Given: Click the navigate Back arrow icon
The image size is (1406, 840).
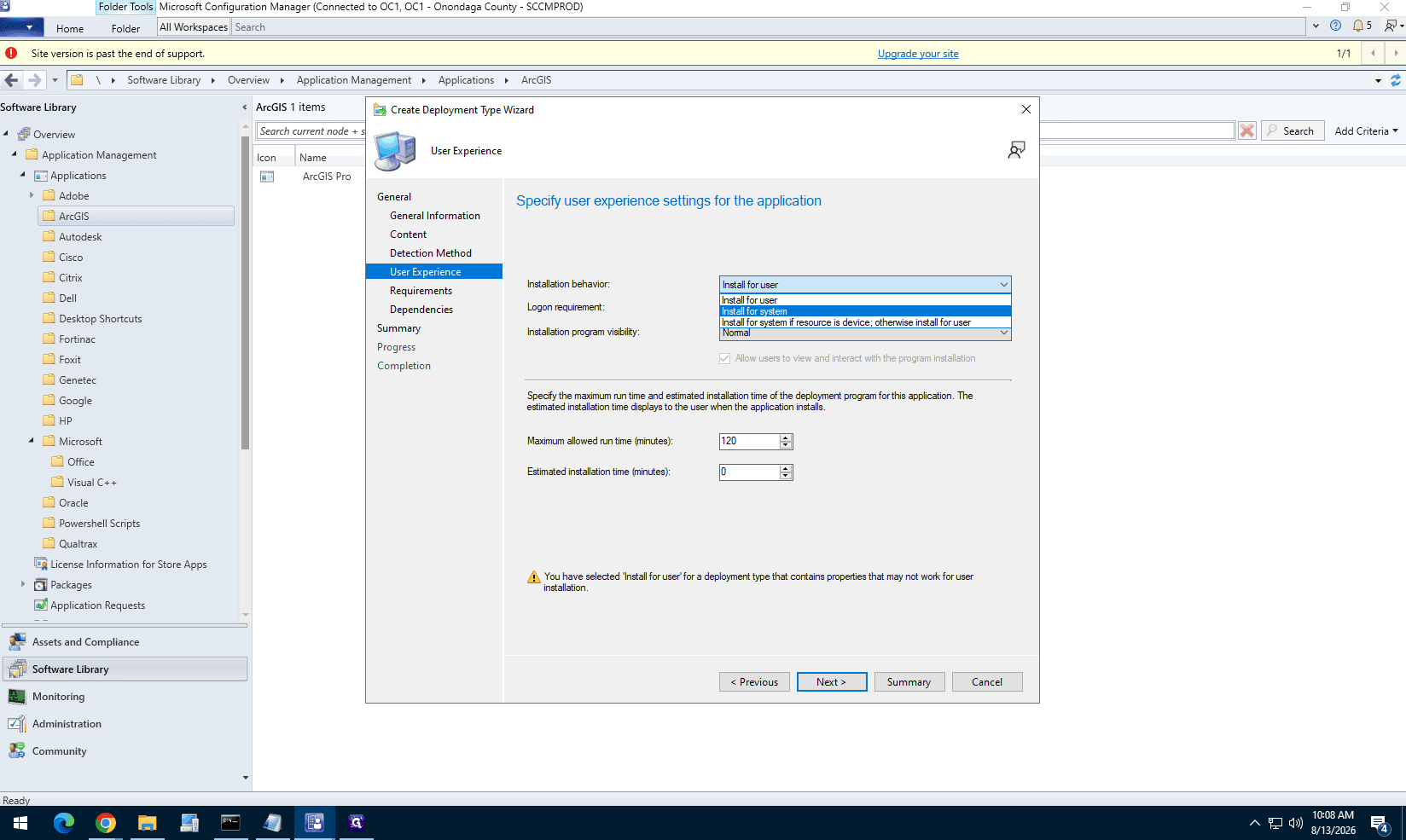Looking at the screenshot, I should pos(11,80).
